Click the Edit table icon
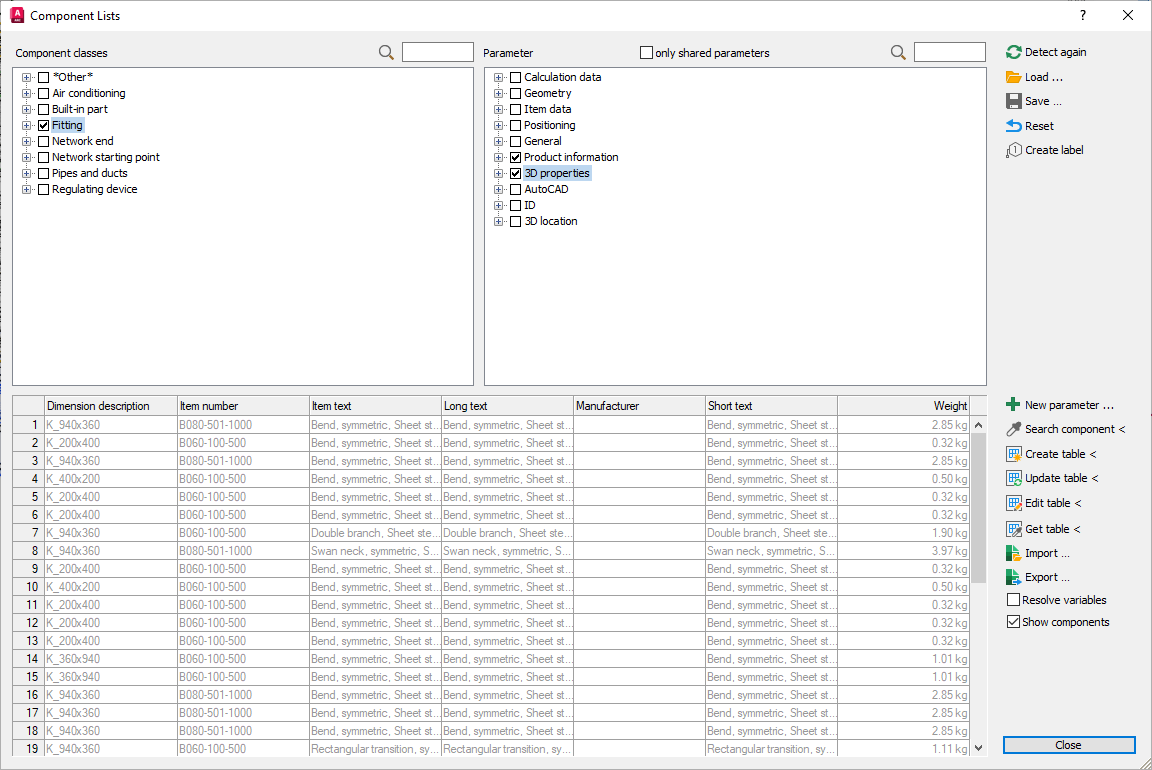Image resolution: width=1152 pixels, height=770 pixels. 1014,503
